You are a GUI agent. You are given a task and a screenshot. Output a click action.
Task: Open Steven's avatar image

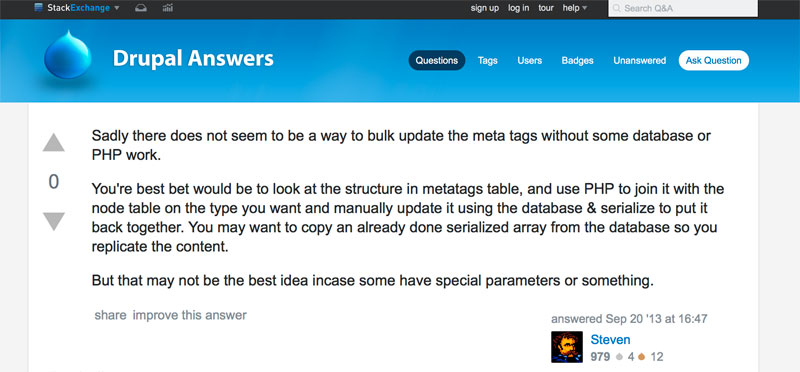pos(567,347)
